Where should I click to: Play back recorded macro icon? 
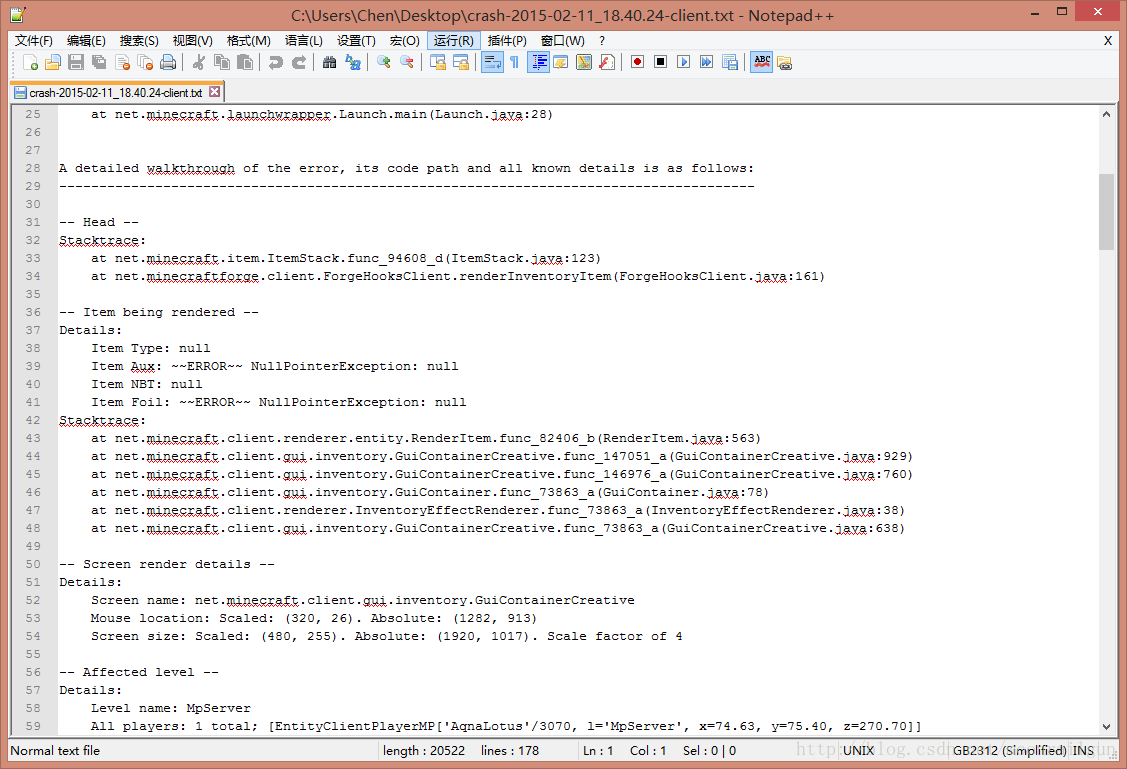click(684, 62)
